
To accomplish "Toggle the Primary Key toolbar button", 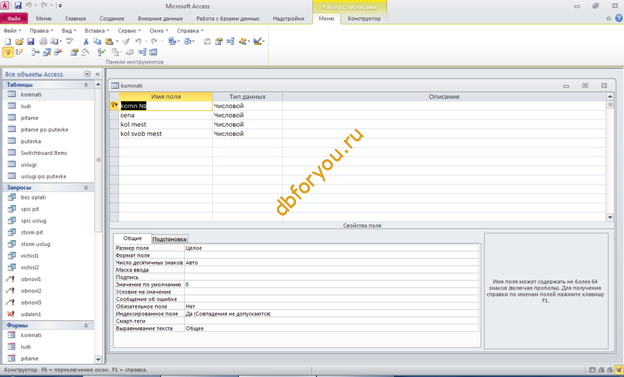I will click(8, 52).
